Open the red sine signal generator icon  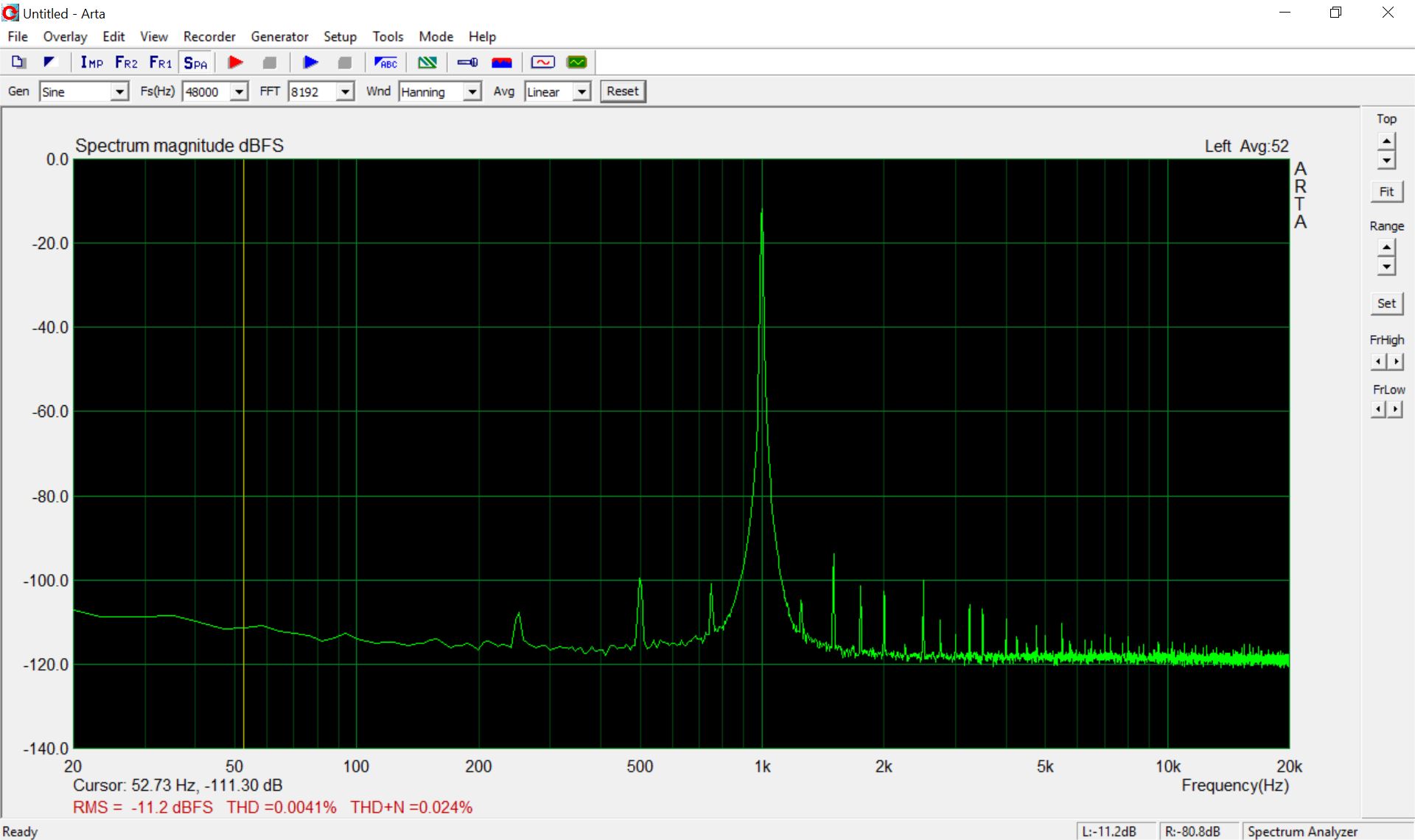(x=542, y=63)
